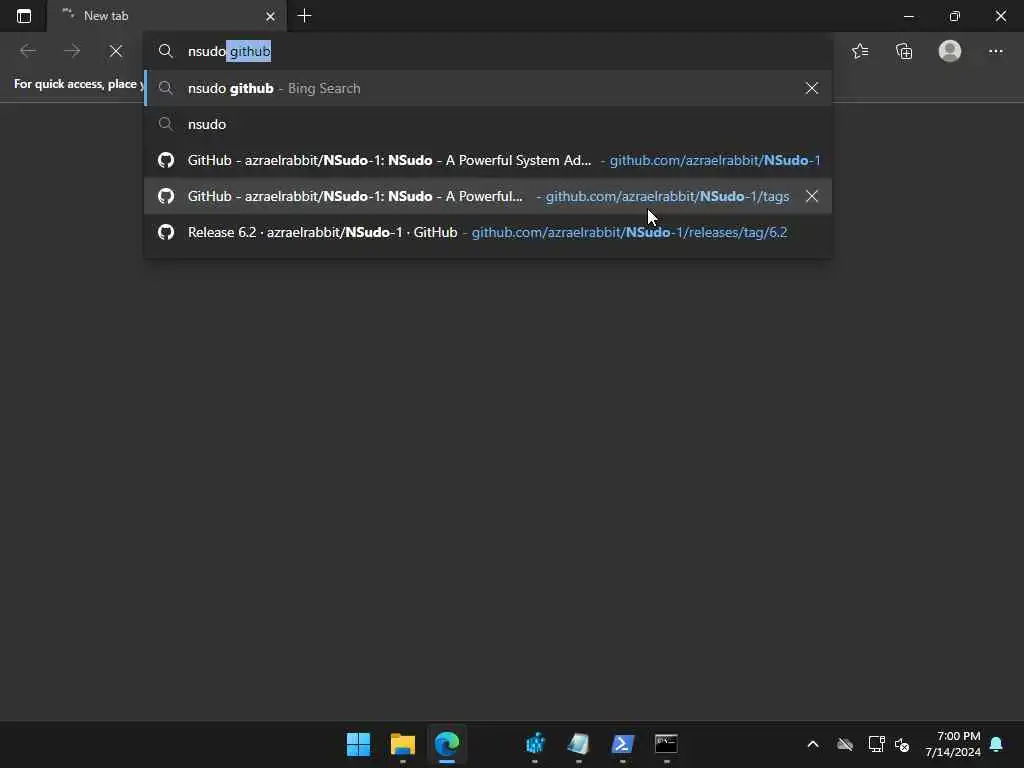The width and height of the screenshot is (1024, 768).
Task: Close the New tab tab
Action: pos(270,16)
